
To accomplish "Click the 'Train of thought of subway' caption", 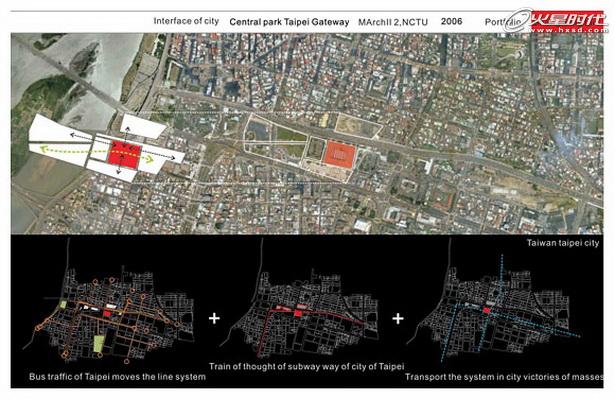I will (306, 366).
